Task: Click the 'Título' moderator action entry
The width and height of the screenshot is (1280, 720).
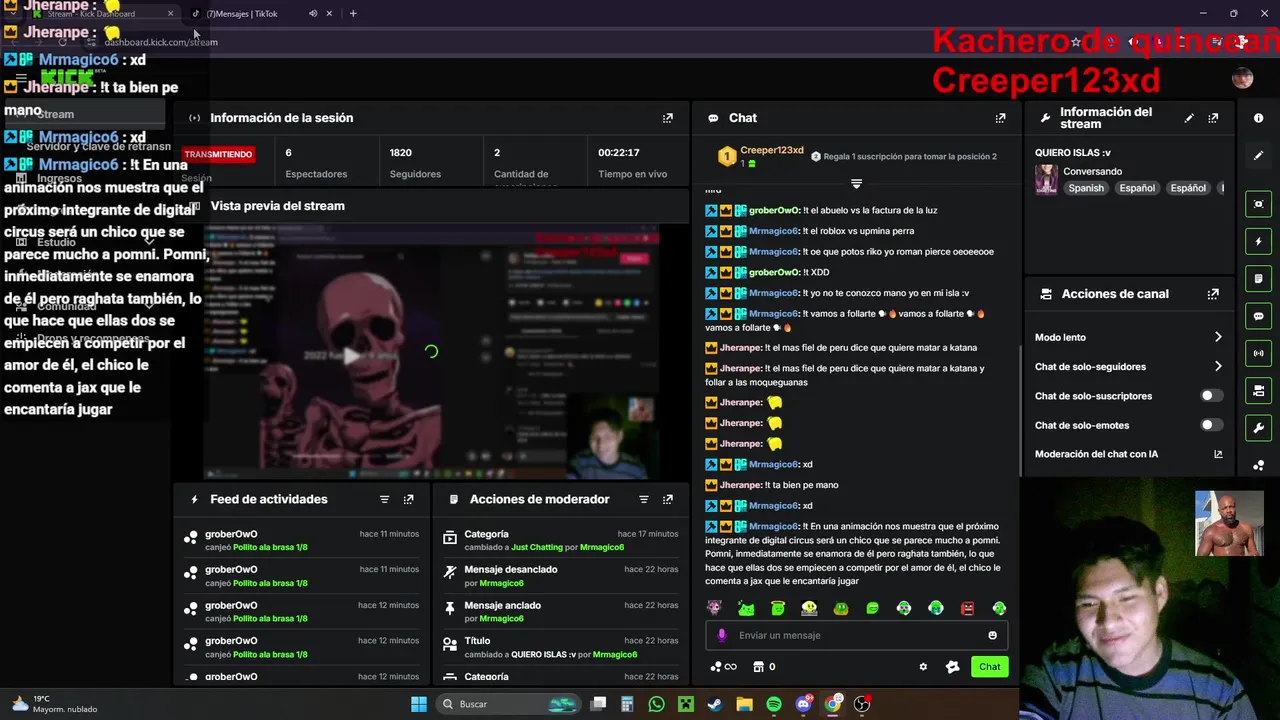Action: point(560,647)
